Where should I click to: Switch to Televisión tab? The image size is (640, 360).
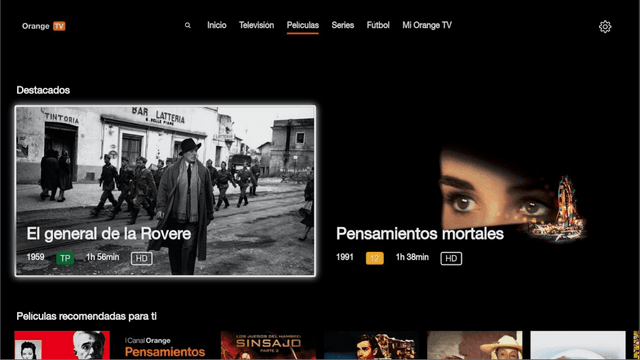tap(256, 25)
